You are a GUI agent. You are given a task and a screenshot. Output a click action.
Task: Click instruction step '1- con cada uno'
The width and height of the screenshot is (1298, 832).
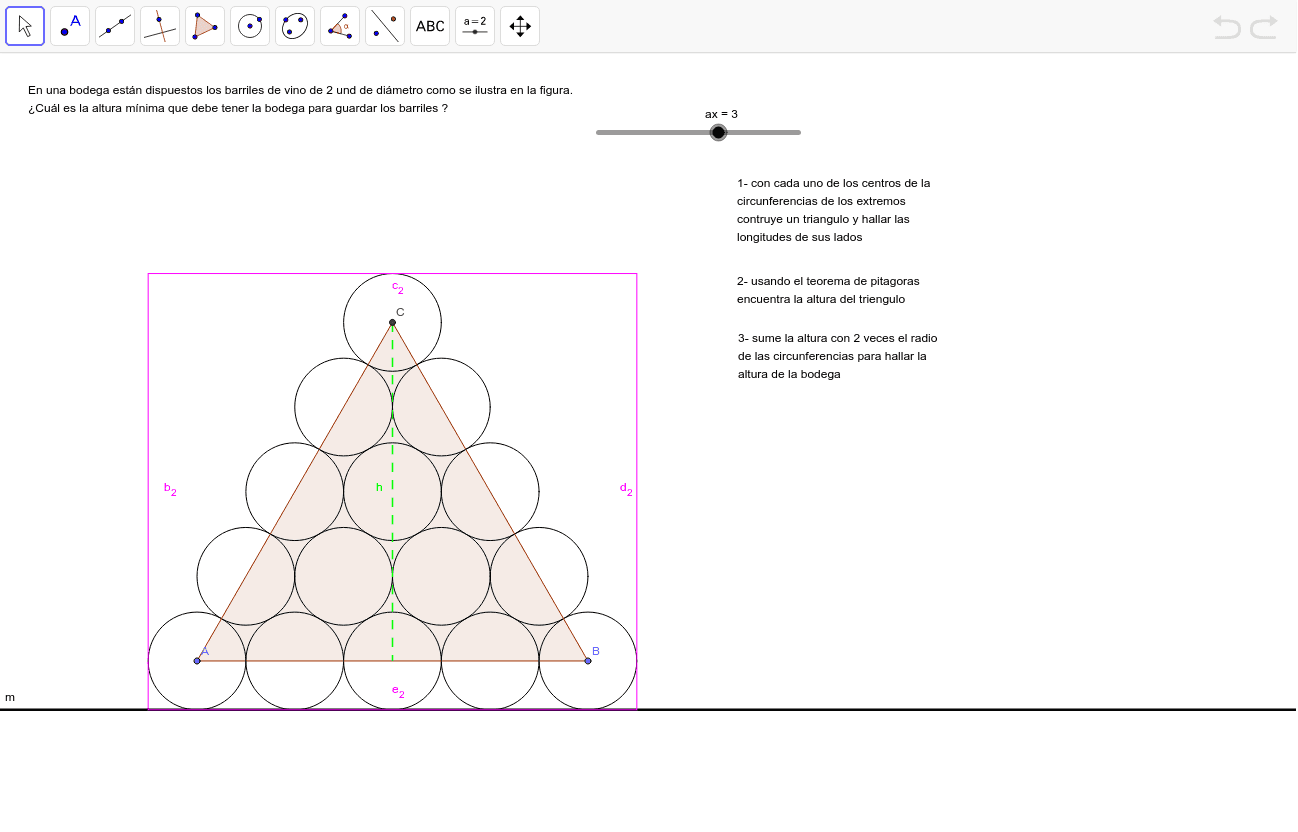click(834, 210)
